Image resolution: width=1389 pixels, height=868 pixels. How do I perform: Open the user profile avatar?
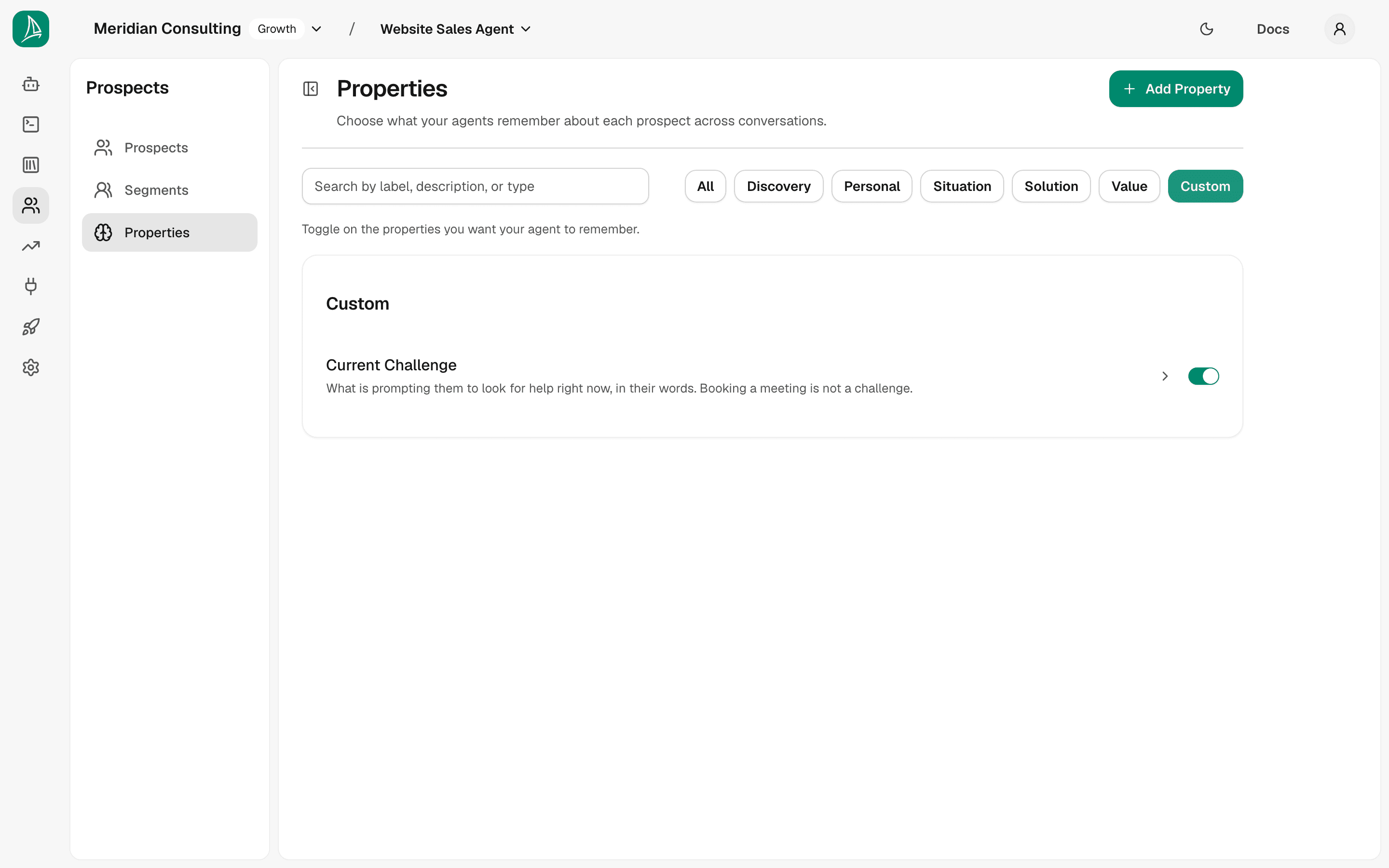[1339, 29]
